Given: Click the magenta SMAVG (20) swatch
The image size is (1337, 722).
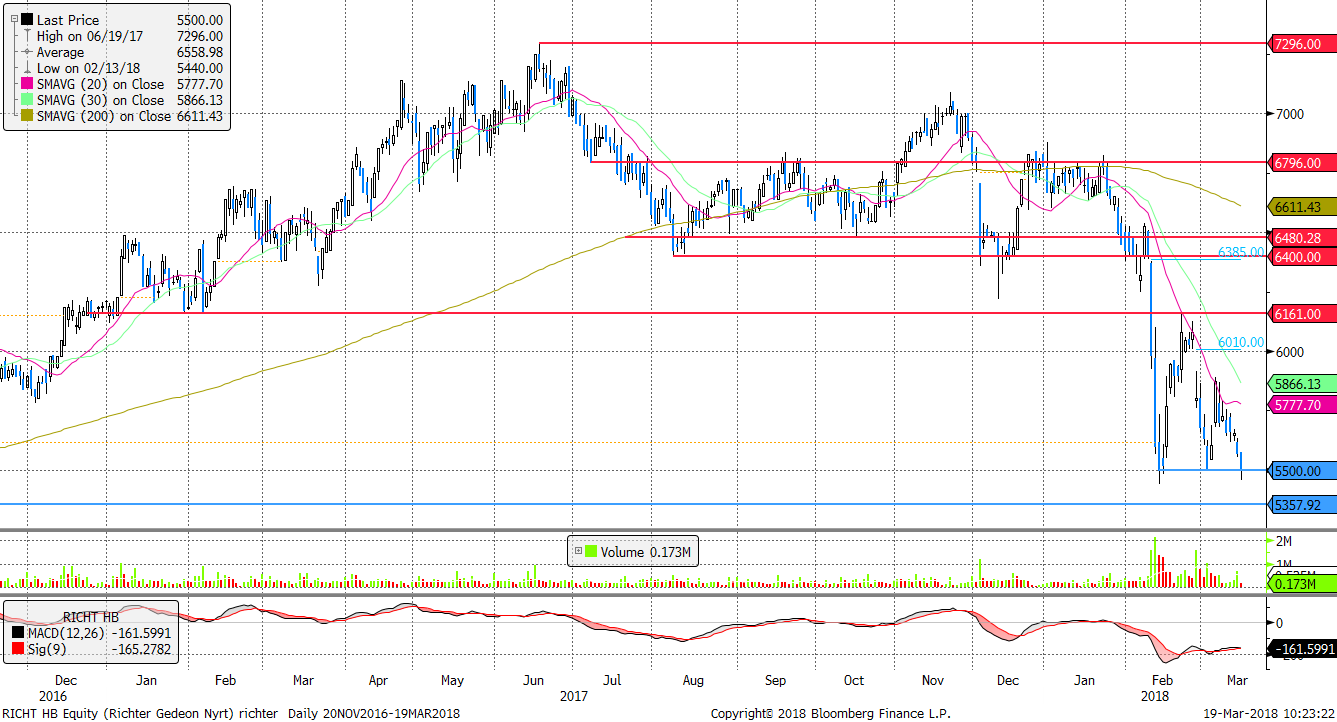Looking at the screenshot, I should click(25, 84).
